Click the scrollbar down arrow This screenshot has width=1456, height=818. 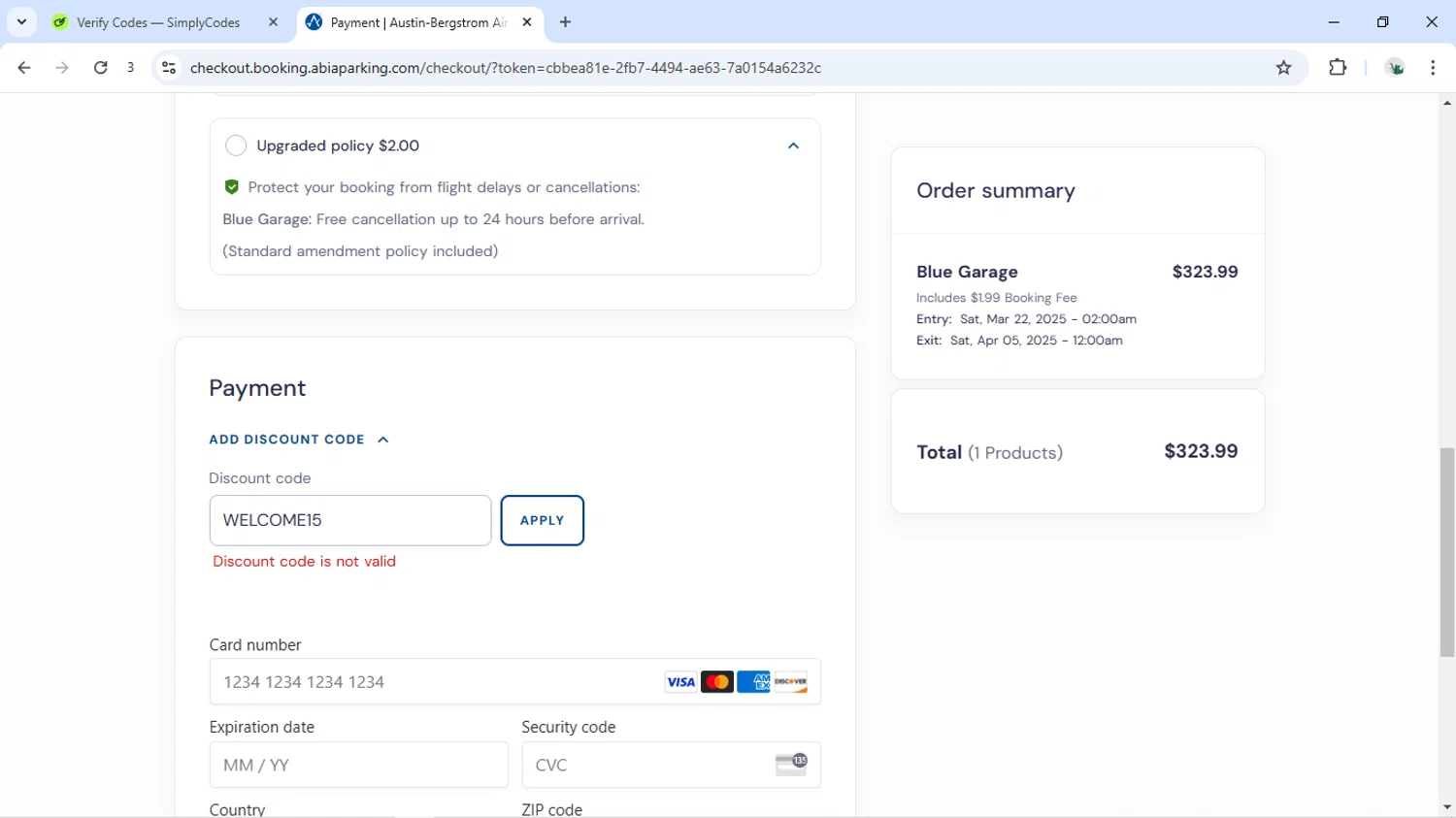pyautogui.click(x=1447, y=807)
